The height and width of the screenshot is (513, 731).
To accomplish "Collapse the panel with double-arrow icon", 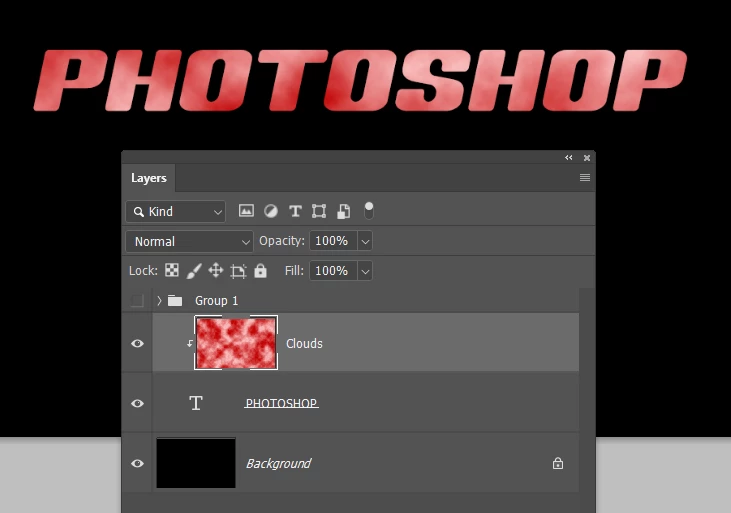I will (568, 158).
